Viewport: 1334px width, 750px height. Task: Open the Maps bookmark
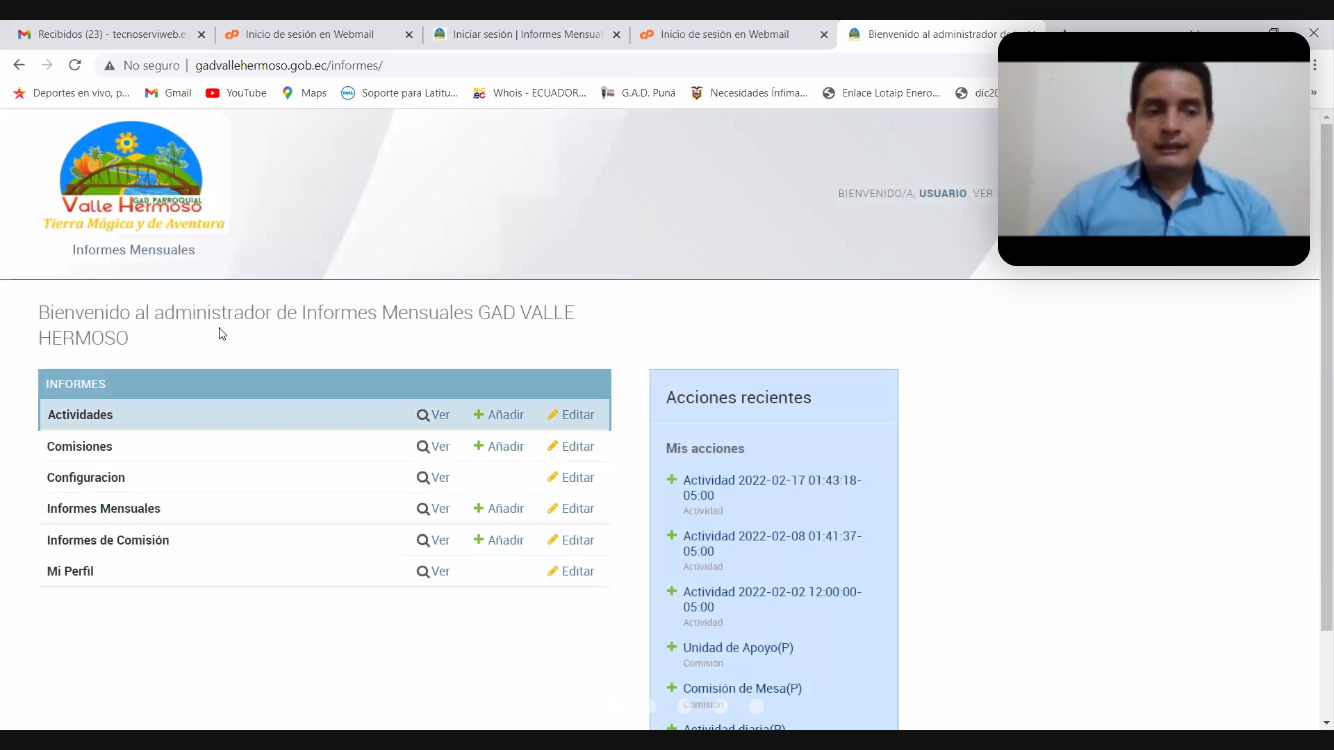coord(304,93)
